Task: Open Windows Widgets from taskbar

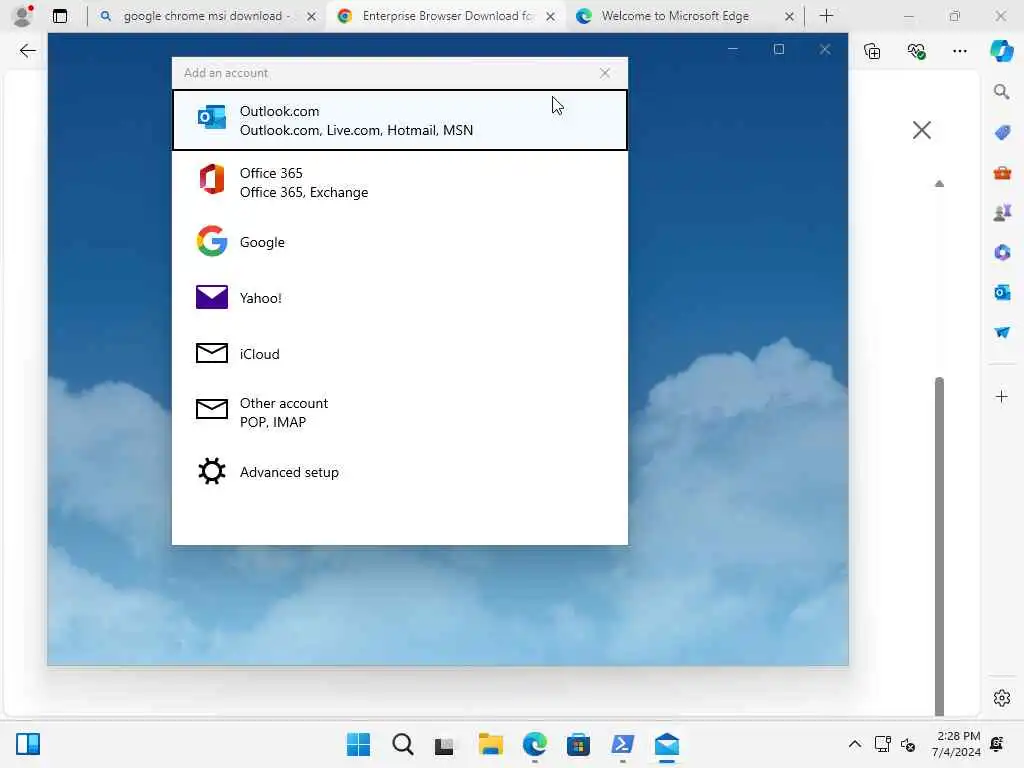Action: coord(28,744)
